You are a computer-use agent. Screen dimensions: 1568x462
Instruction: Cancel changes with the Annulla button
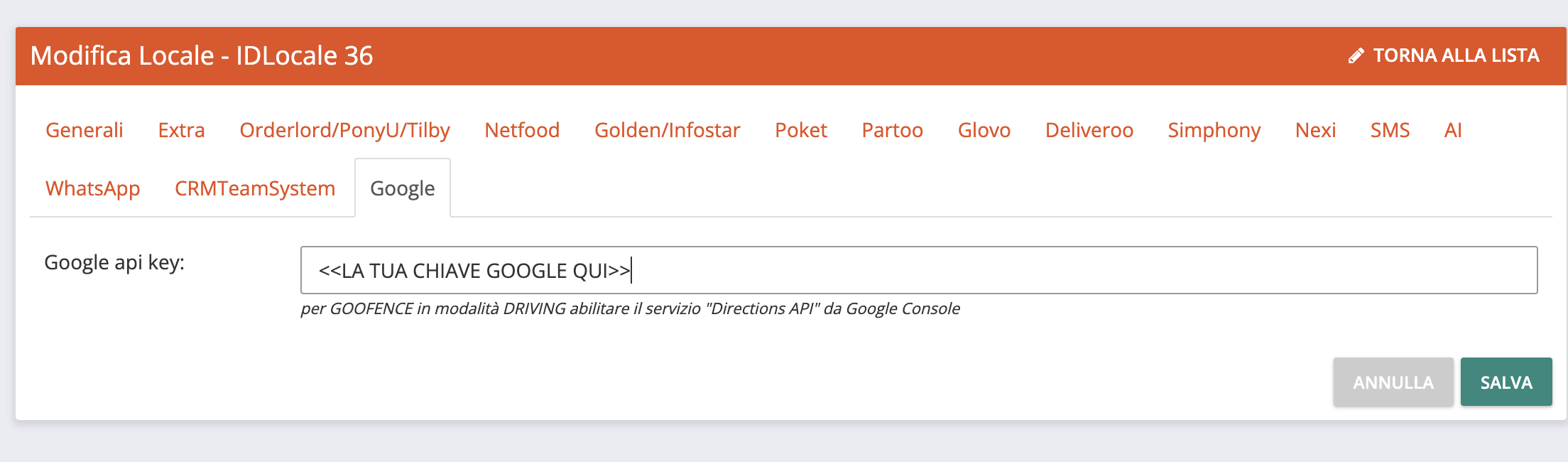[1393, 382]
